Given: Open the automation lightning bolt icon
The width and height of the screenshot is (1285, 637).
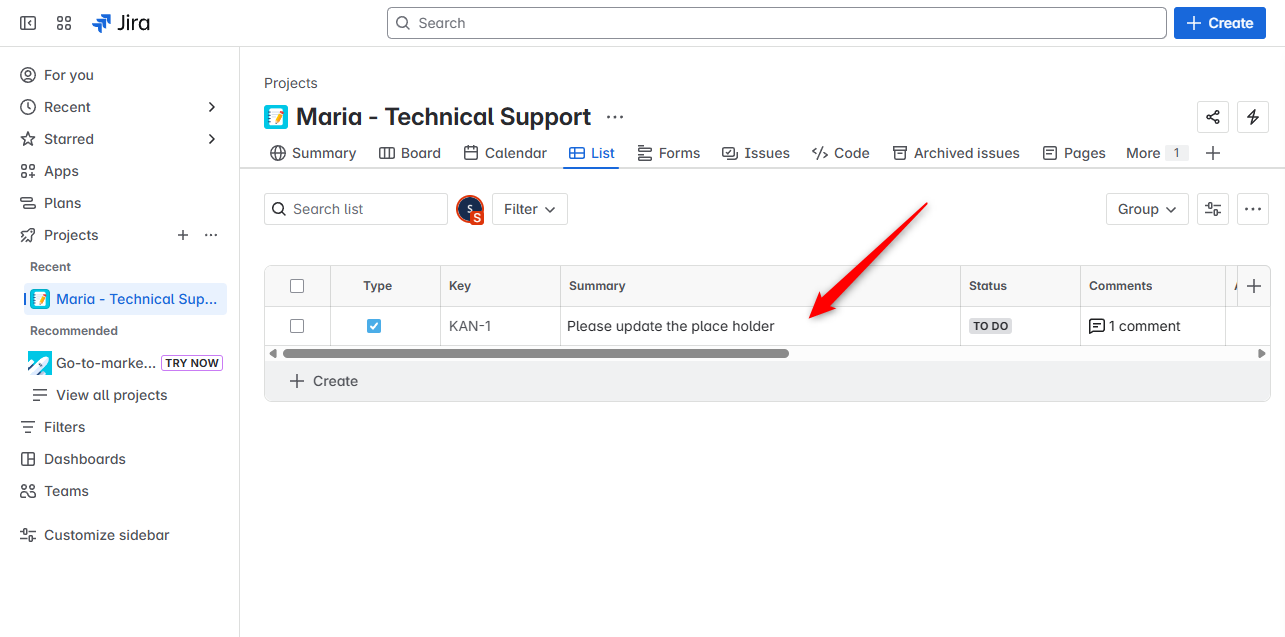Looking at the screenshot, I should (1253, 117).
